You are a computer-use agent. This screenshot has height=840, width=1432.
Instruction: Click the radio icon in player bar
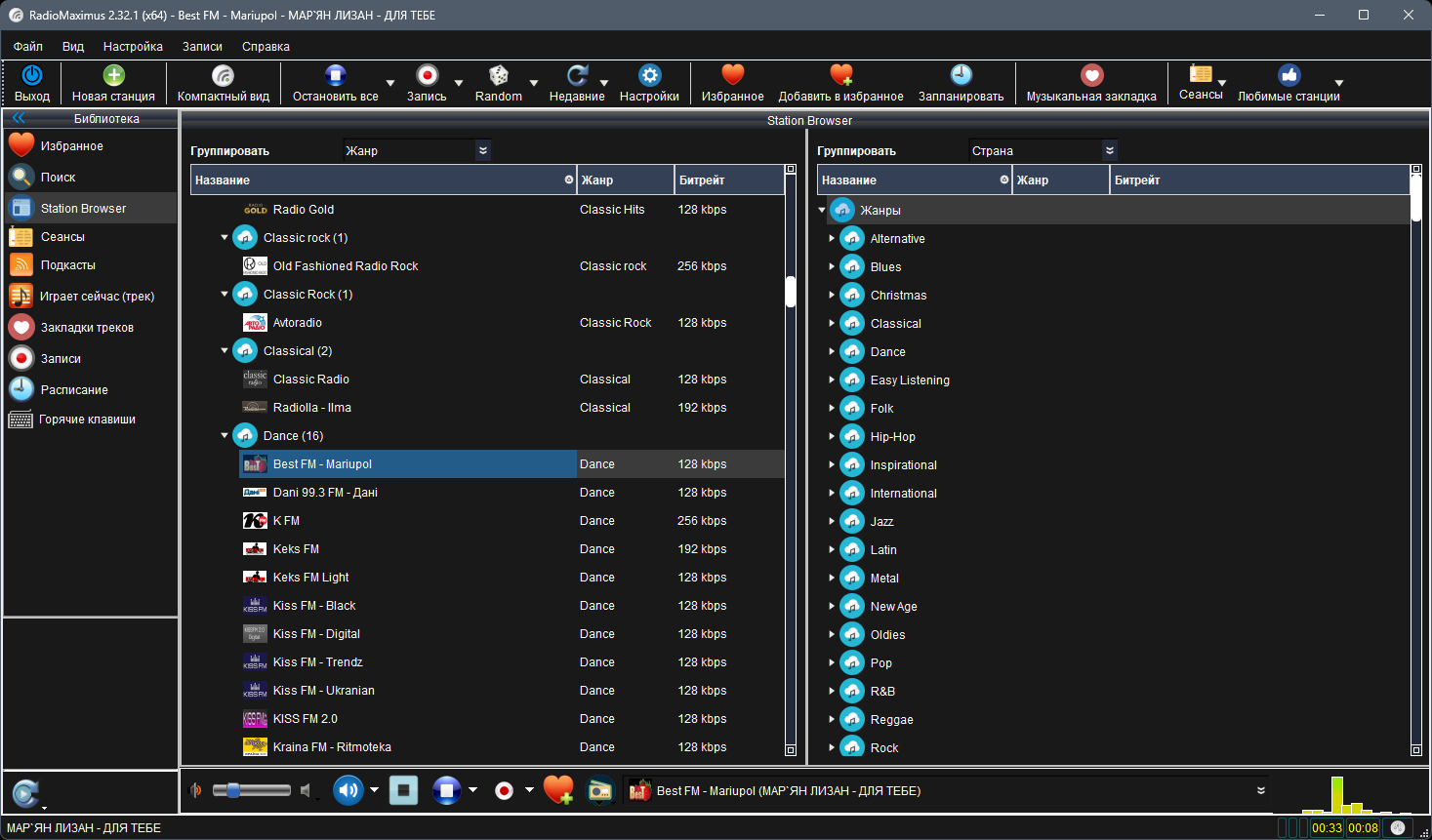pyautogui.click(x=599, y=790)
